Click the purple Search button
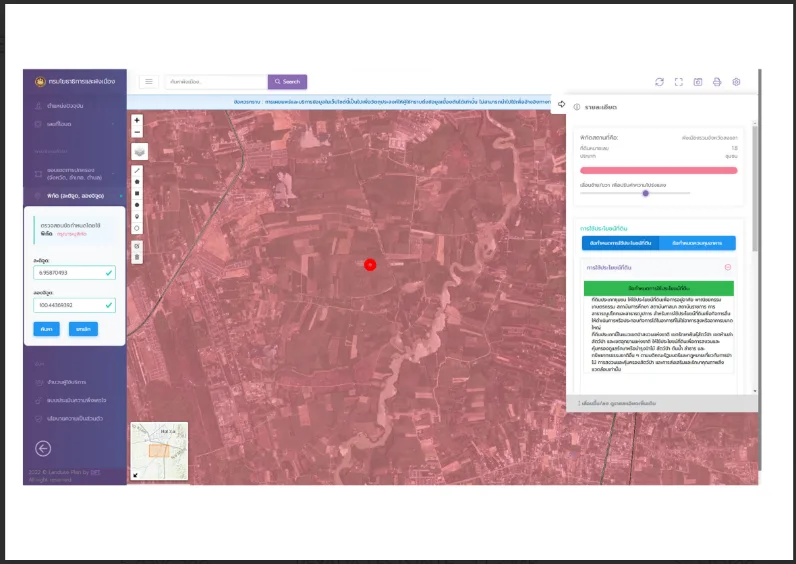Screen dimensions: 796x564 pos(287,82)
